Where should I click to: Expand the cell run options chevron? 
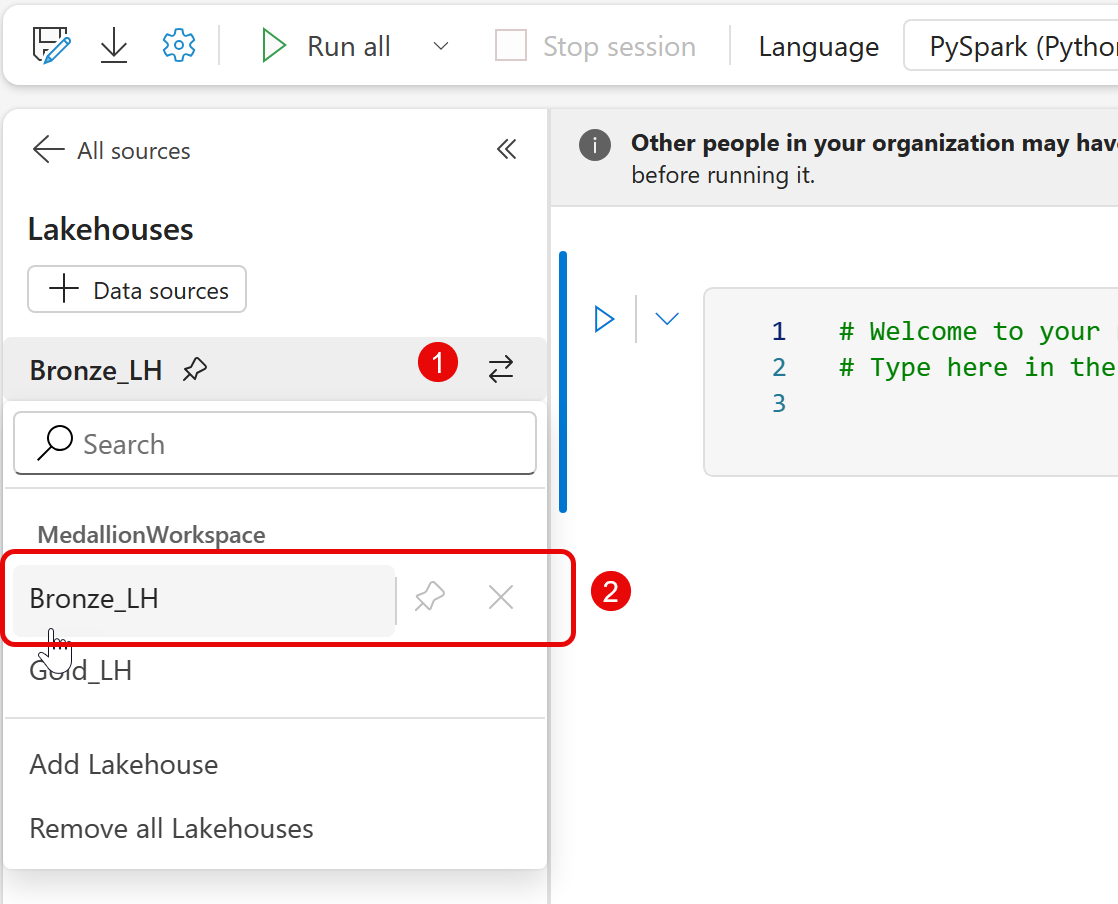(x=667, y=319)
